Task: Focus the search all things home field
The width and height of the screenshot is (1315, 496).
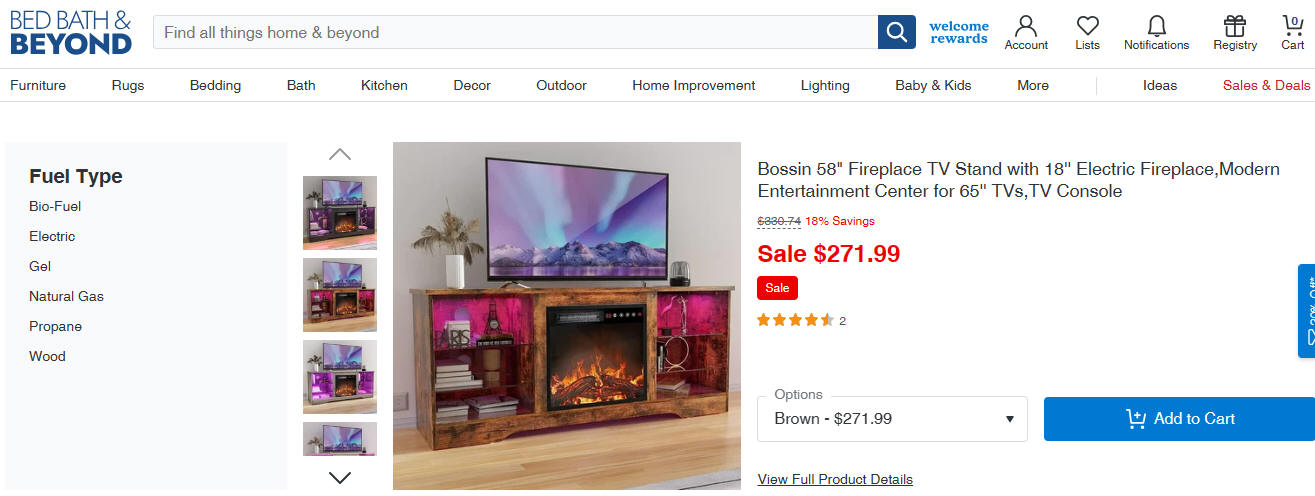Action: (515, 32)
